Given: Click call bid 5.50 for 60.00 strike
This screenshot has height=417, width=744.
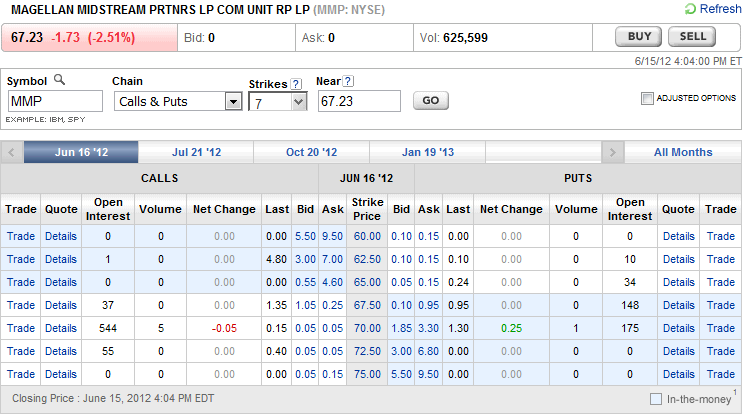Looking at the screenshot, I should click(306, 236).
